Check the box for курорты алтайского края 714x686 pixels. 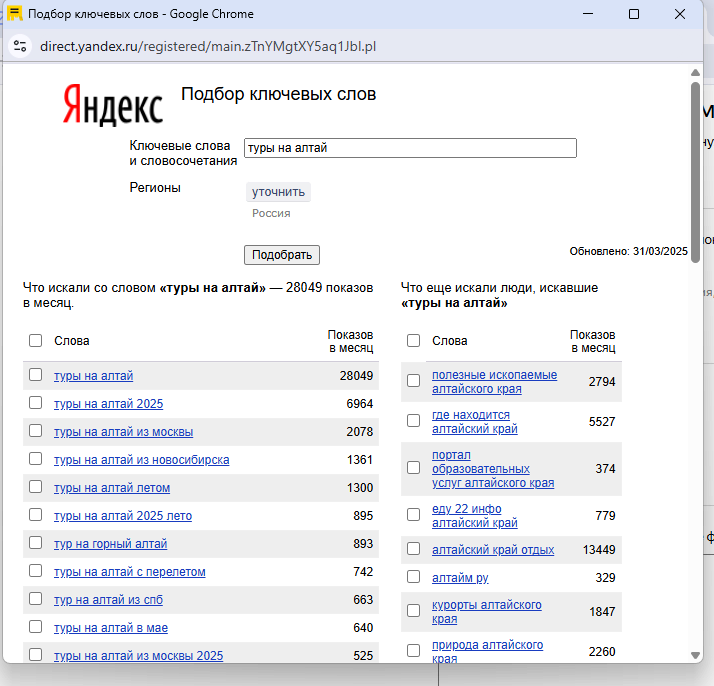(x=413, y=611)
